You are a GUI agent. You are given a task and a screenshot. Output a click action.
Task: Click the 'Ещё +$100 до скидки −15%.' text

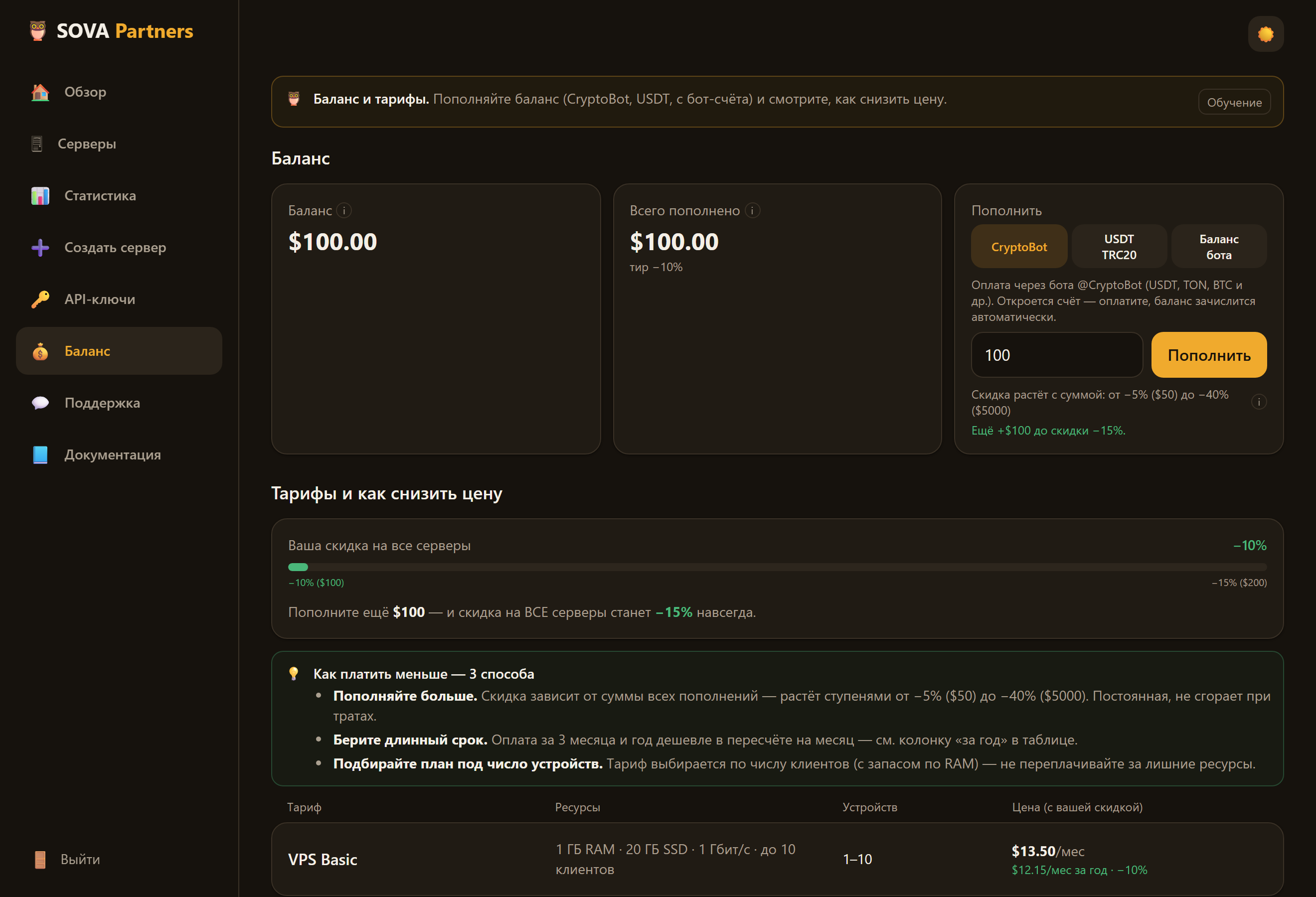point(1048,431)
